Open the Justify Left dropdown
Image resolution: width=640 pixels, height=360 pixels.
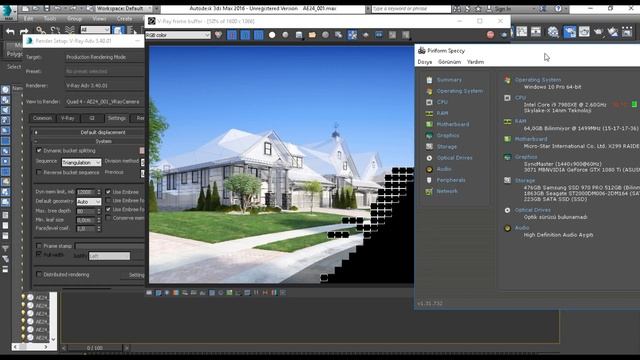click(109, 256)
